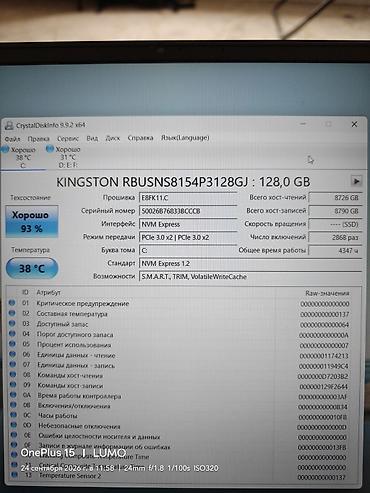Click the PCIe 3.0 x2 transfer mode field
Screen dimensions: 370x493
pyautogui.click(x=188, y=237)
